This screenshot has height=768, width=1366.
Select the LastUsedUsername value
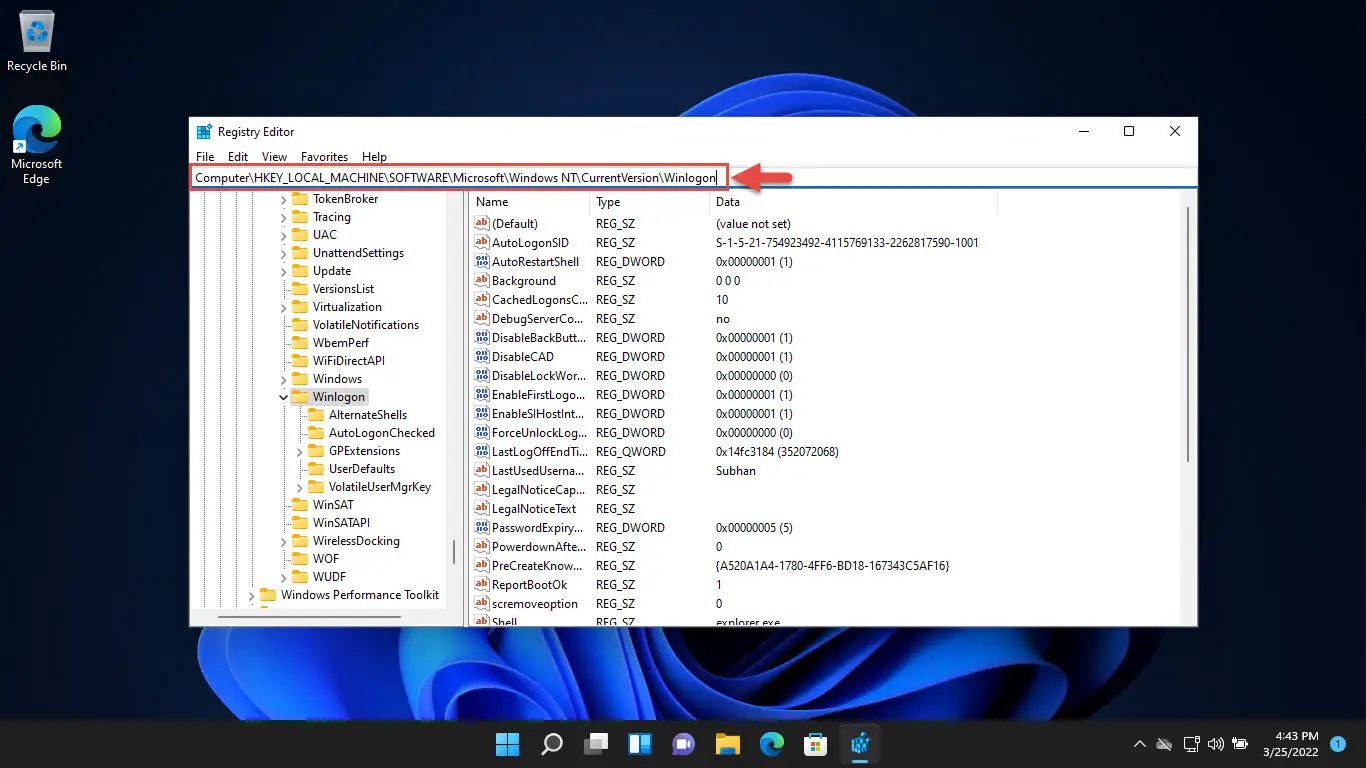point(538,471)
